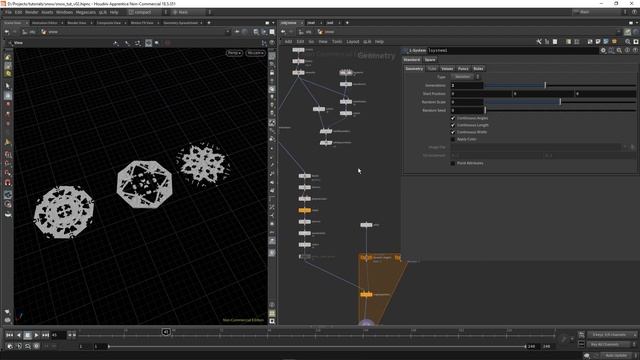This screenshot has width=640, height=360.
Task: Select the Geometry parameter tab
Action: point(414,69)
